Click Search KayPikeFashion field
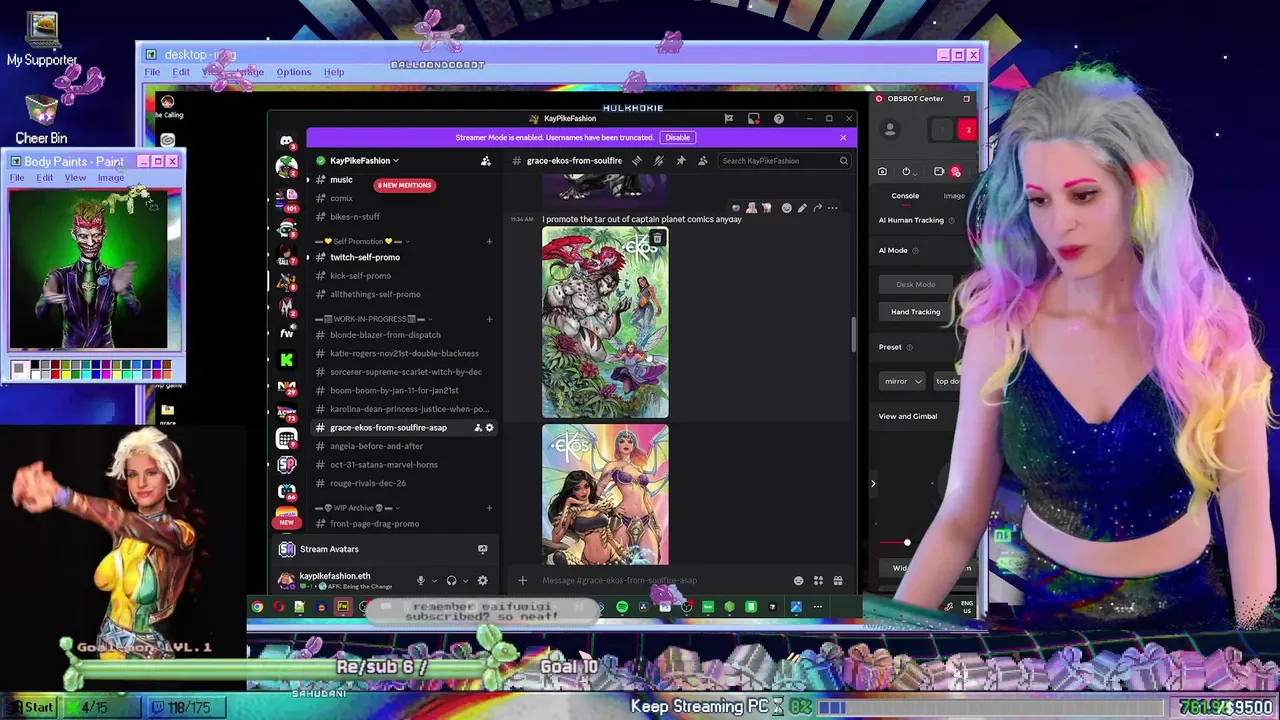1280x720 pixels. [x=785, y=160]
